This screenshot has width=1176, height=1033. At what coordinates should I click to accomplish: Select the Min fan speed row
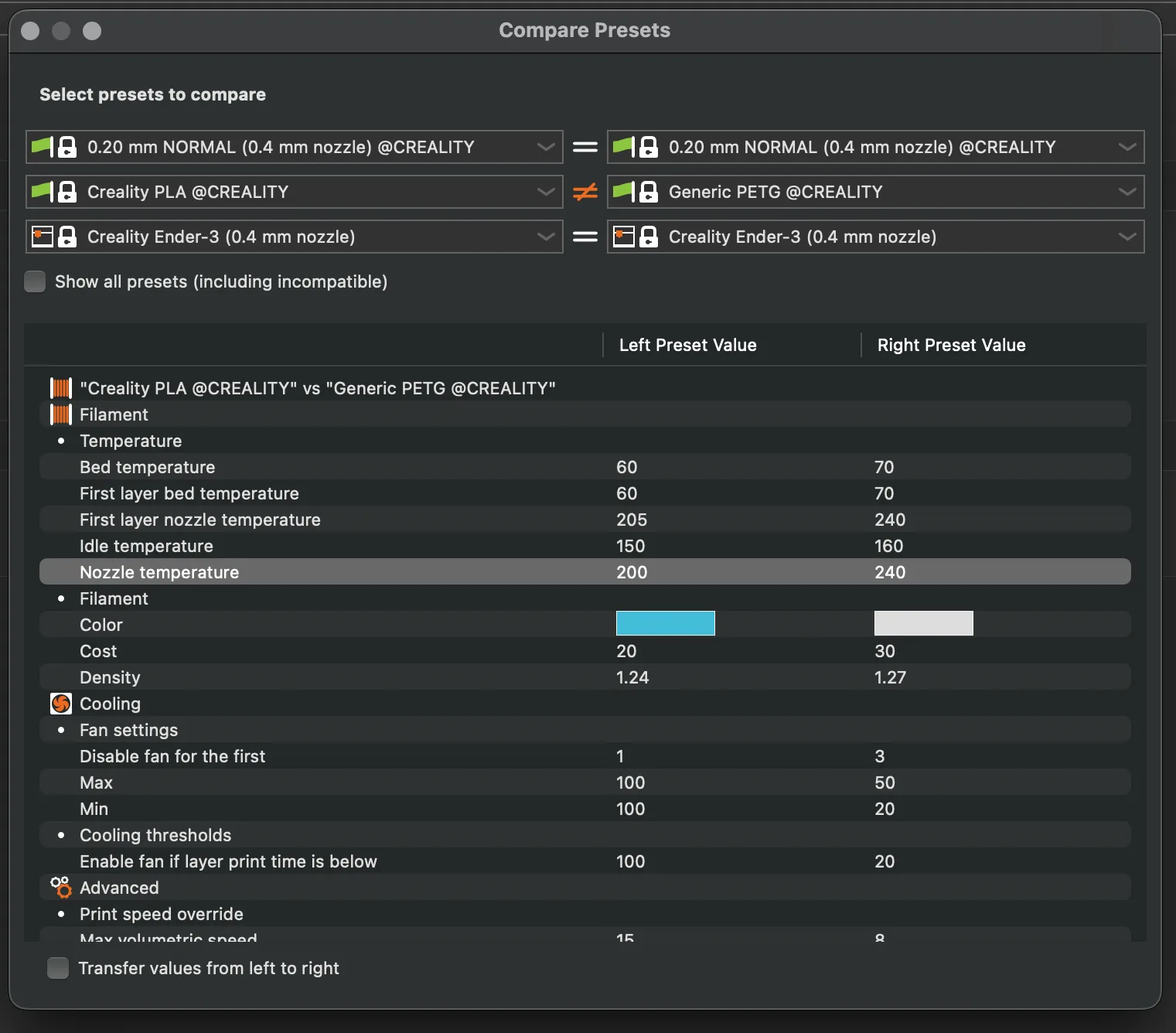585,809
